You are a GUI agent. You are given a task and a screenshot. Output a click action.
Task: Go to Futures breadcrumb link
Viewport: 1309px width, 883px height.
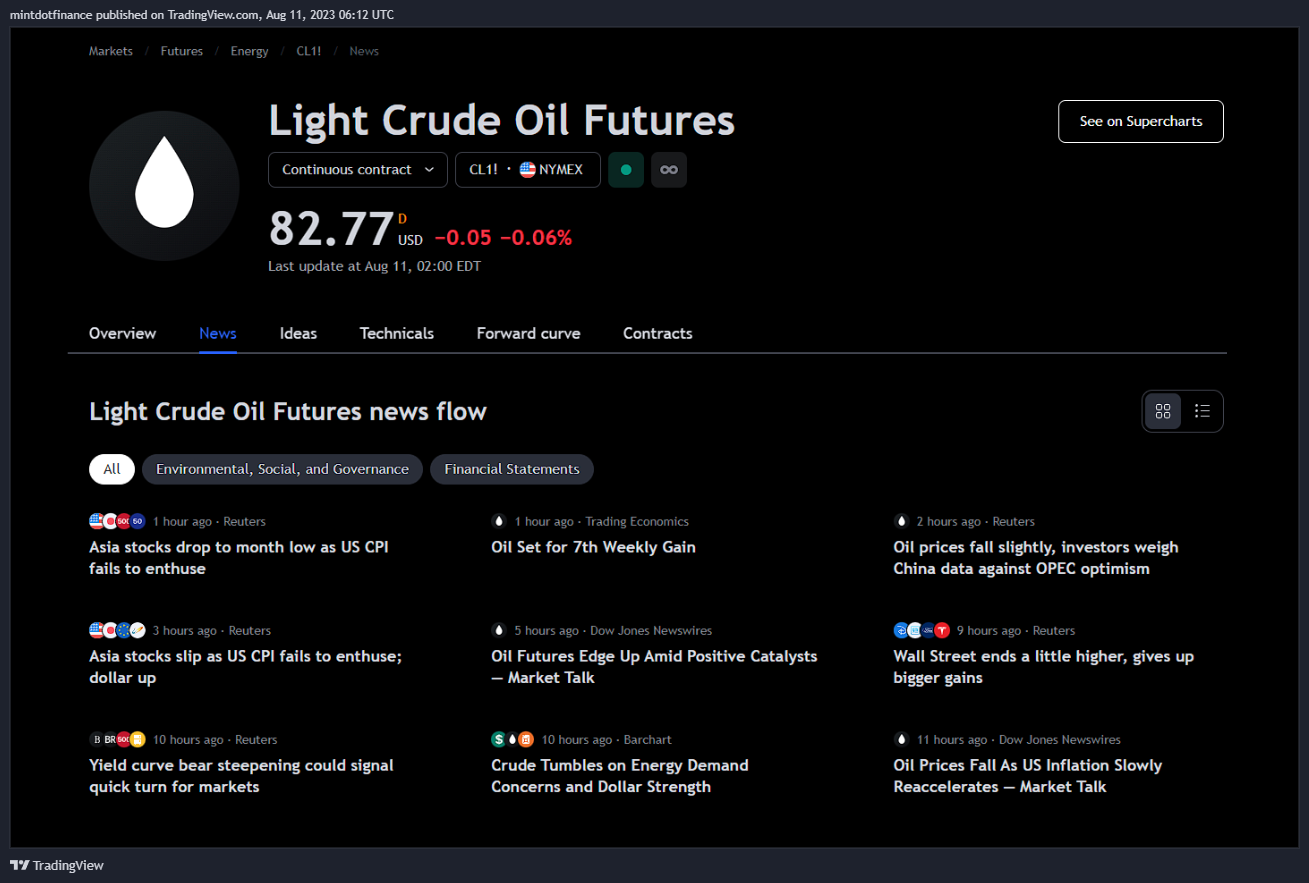point(182,51)
